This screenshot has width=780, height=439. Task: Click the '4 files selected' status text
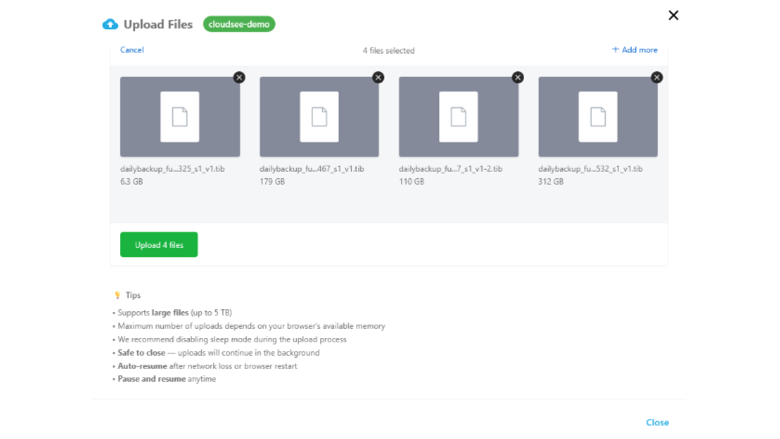coord(388,50)
